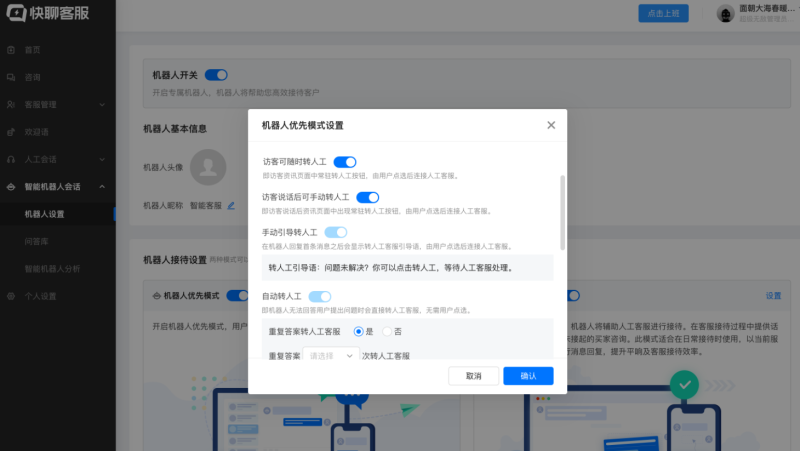800x451 pixels.
Task: Click the 智能机器人会话 robot icon
Action: (11, 187)
